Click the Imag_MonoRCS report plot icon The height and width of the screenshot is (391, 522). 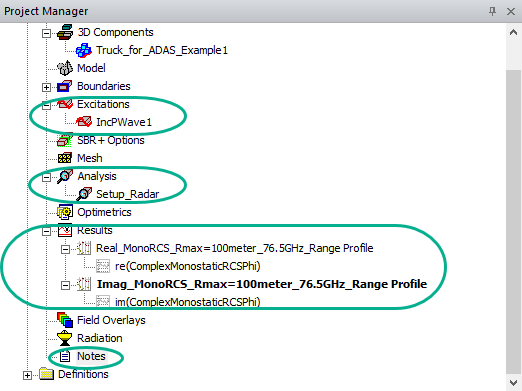coord(84,284)
